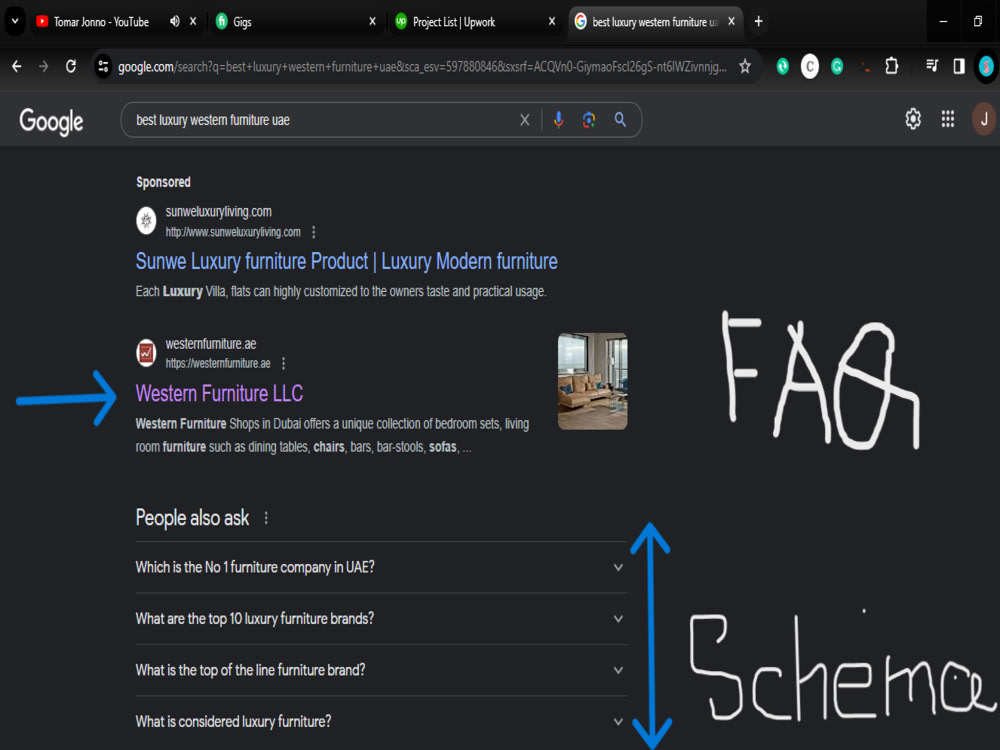Submit search with magnifying glass icon
The height and width of the screenshot is (750, 1000).
pyautogui.click(x=620, y=120)
